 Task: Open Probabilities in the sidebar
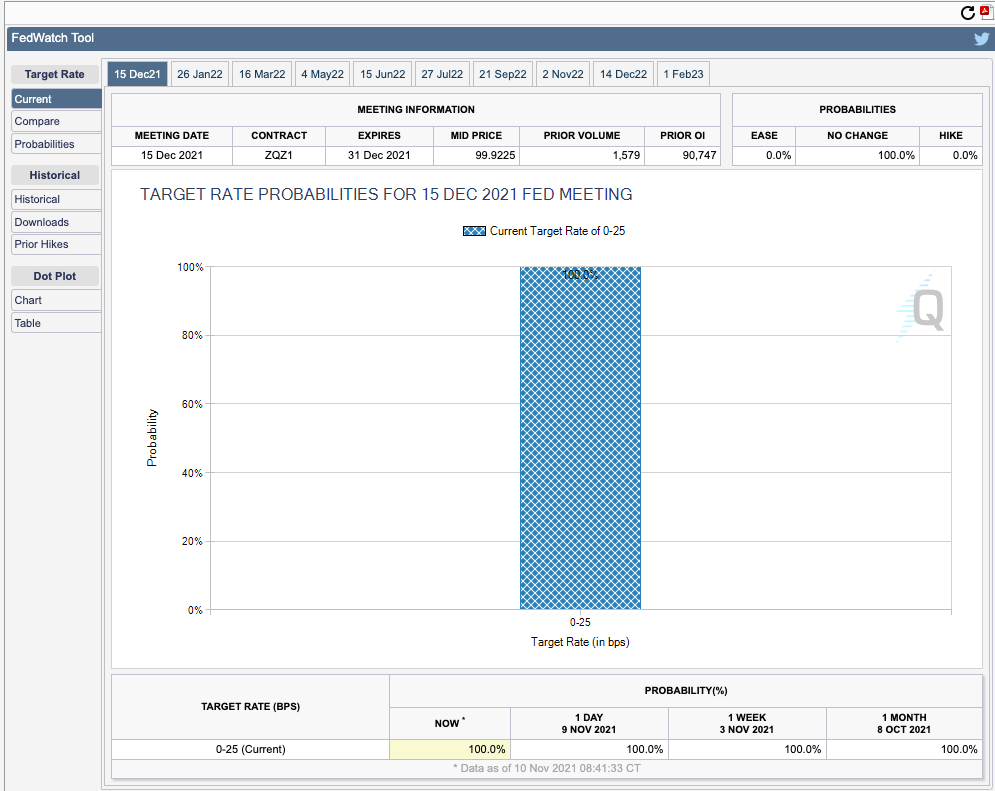click(x=56, y=144)
